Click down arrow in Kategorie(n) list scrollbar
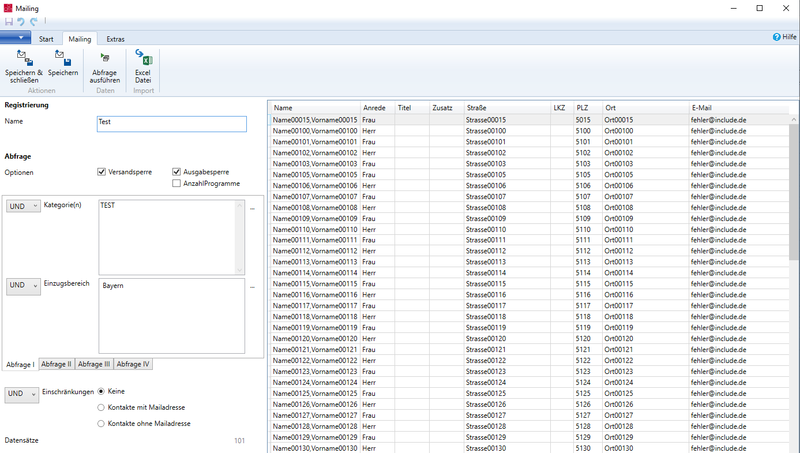Screen dimensions: 800x453 240,270
